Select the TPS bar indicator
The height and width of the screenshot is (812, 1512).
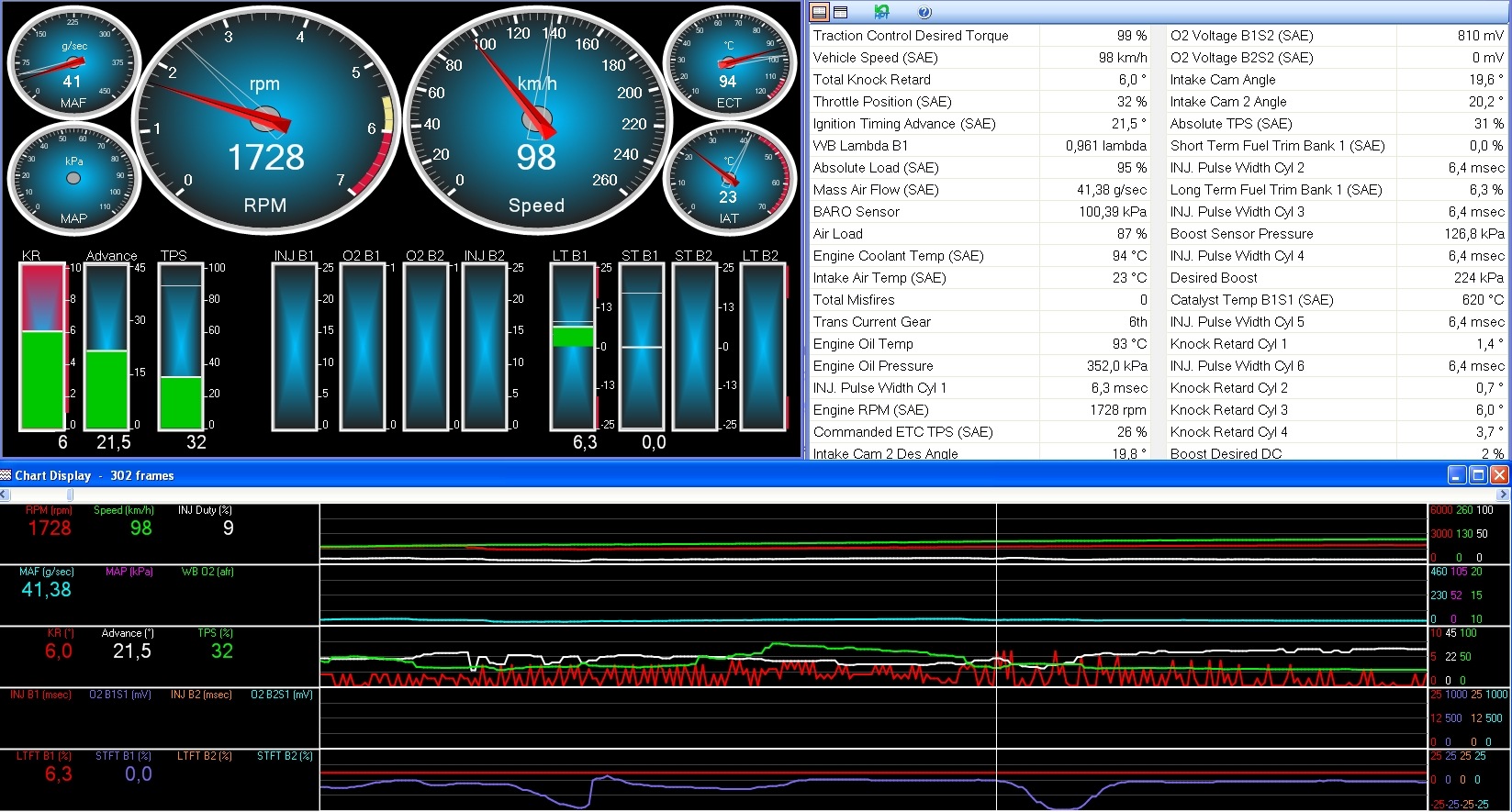[x=181, y=347]
